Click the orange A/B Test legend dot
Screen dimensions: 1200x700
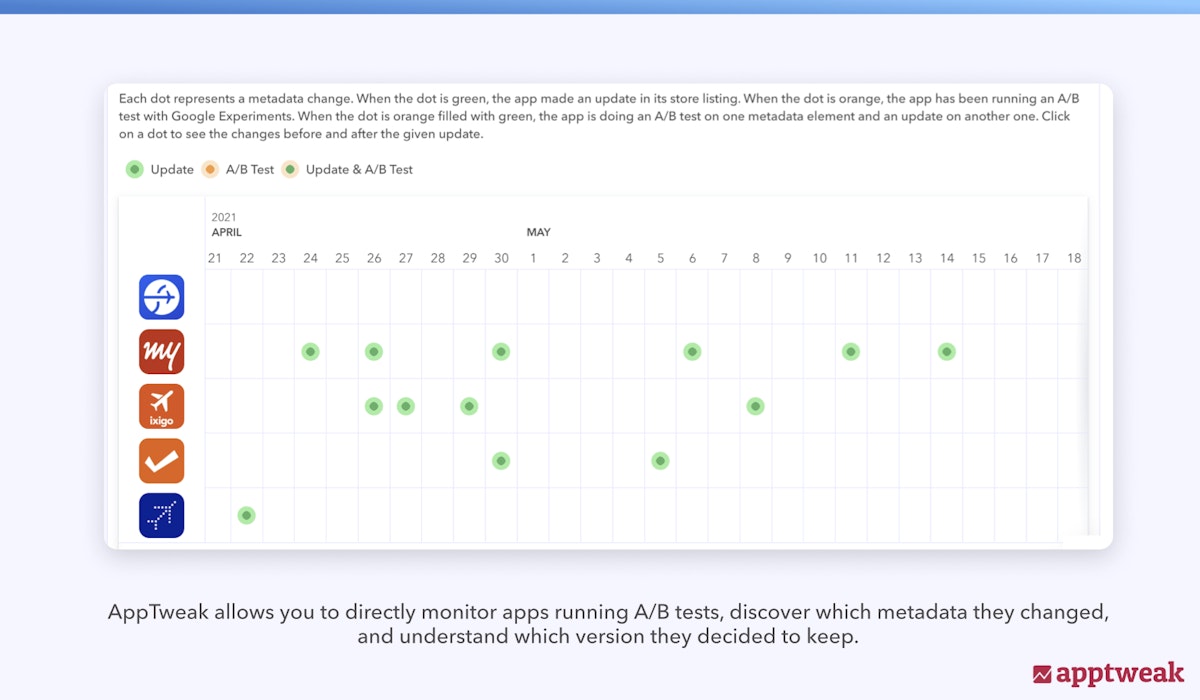[x=210, y=170]
